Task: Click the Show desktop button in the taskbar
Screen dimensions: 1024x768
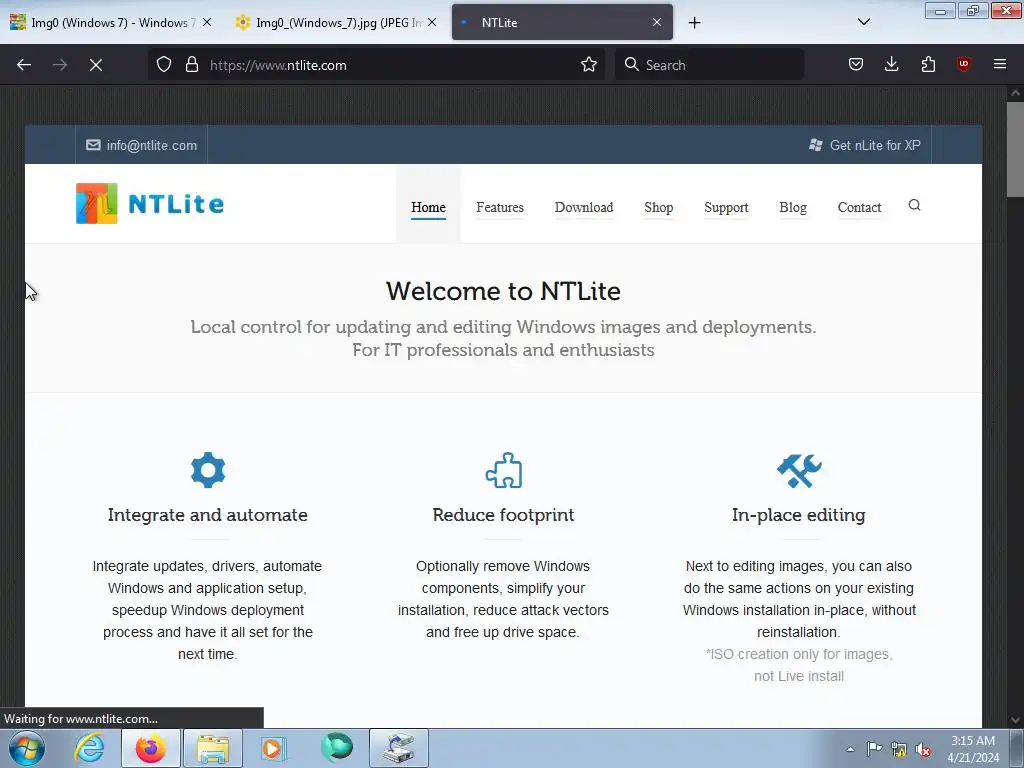Action: coord(1017,748)
